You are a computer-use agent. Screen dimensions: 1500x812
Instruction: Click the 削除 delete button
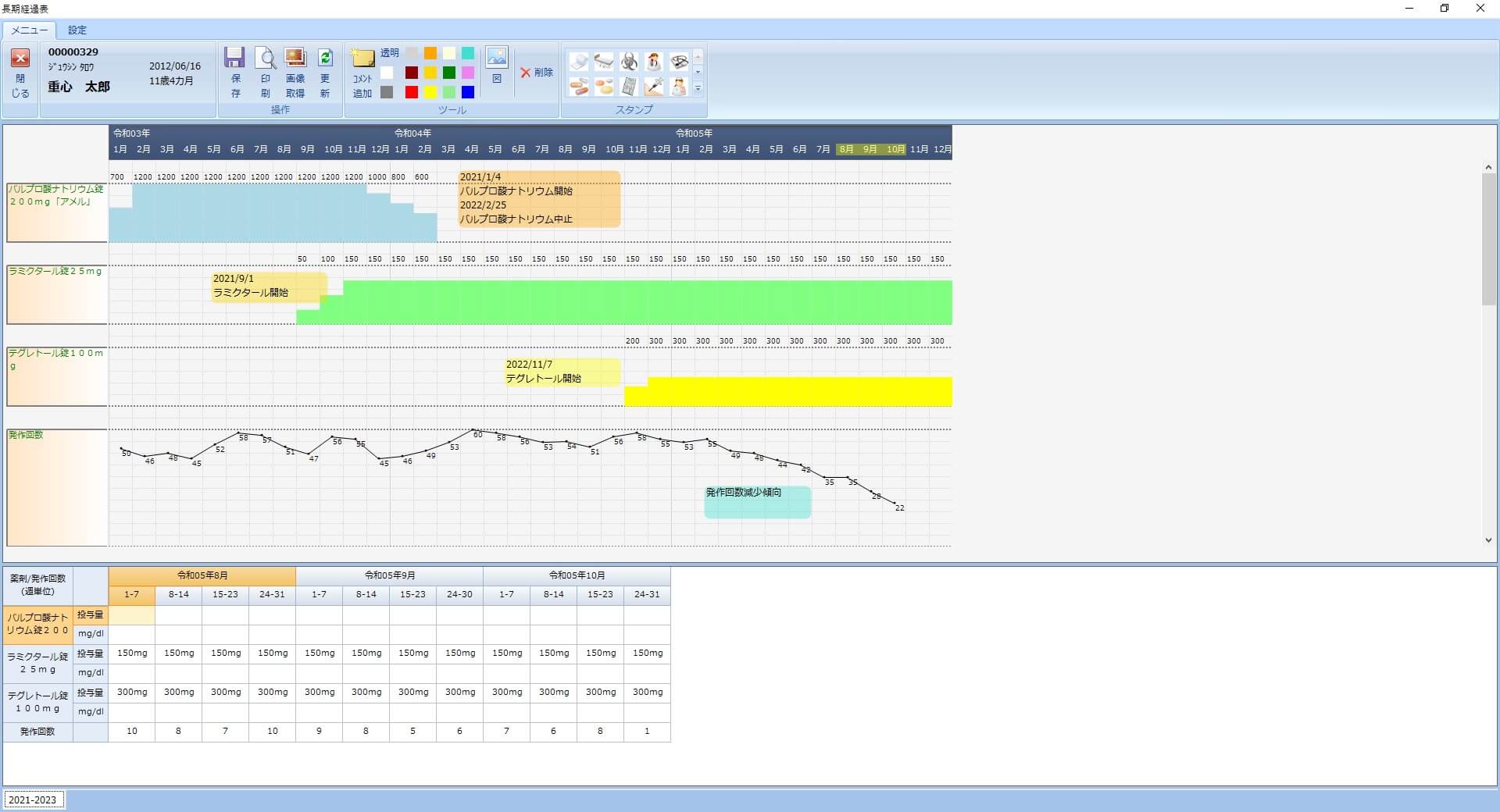pos(537,73)
